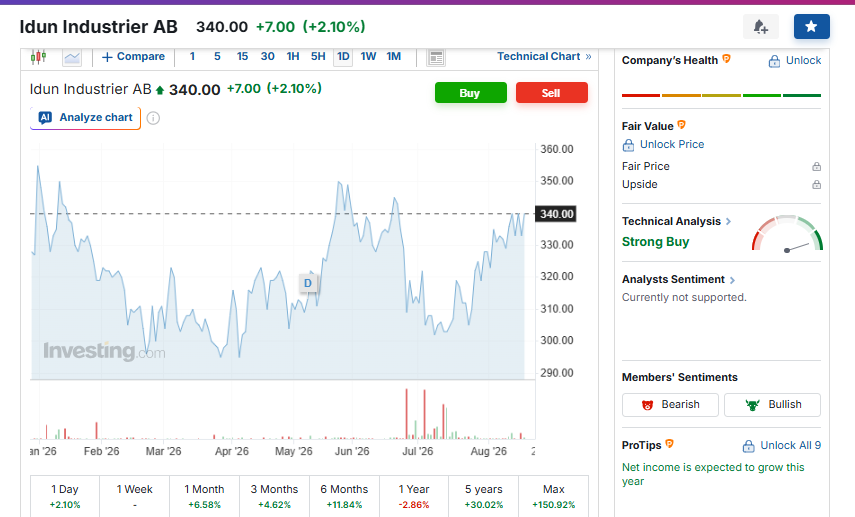Select the 1D interval
The height and width of the screenshot is (517, 855).
(343, 57)
